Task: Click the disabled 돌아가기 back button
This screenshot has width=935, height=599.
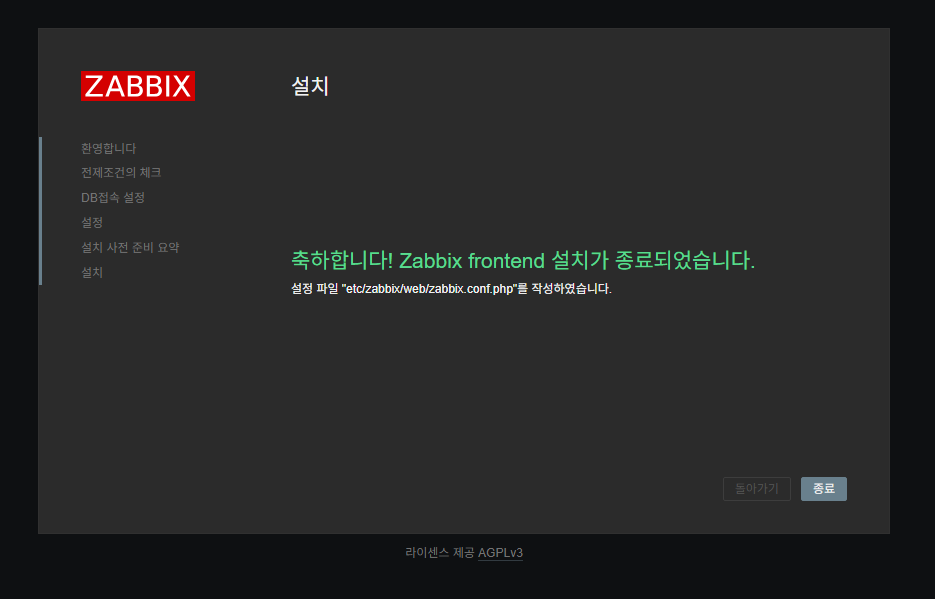Action: point(757,489)
